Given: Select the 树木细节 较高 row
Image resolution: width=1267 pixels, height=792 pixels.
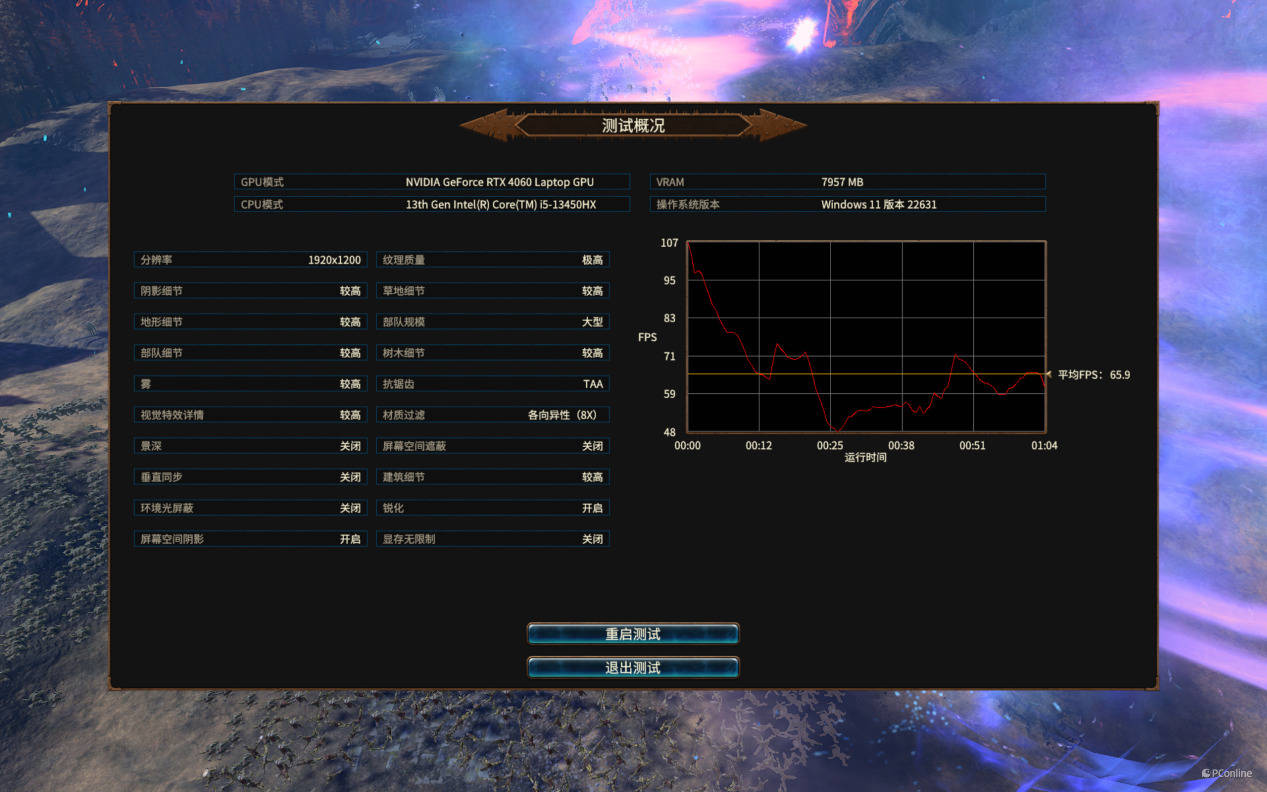Looking at the screenshot, I should pyautogui.click(x=493, y=353).
